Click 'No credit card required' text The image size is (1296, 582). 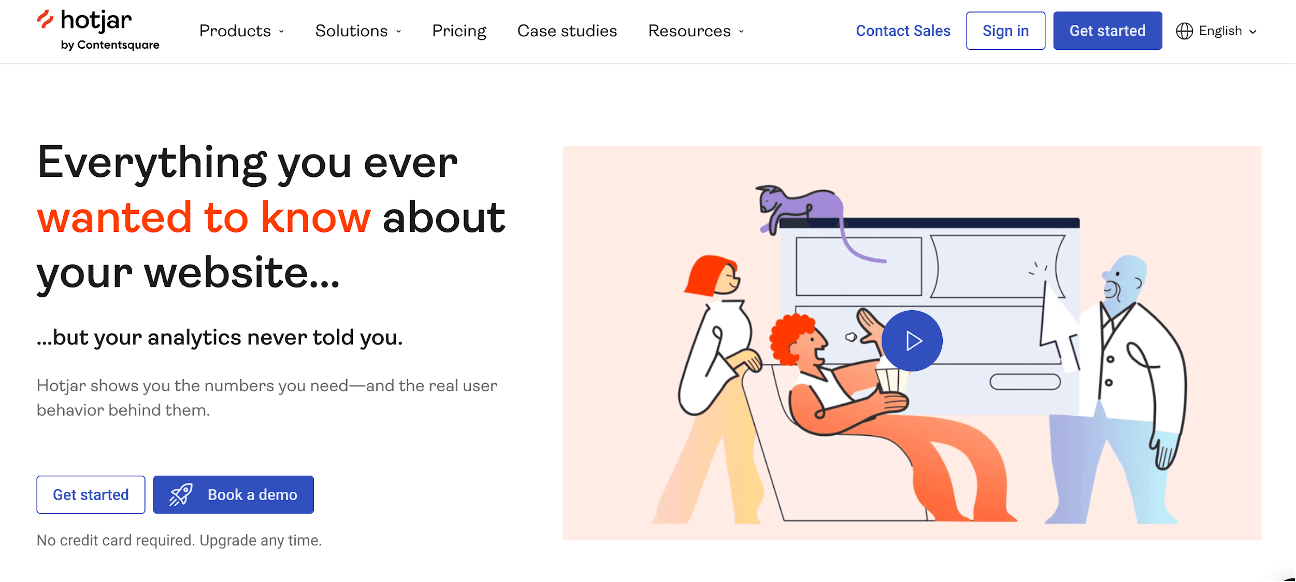point(116,540)
